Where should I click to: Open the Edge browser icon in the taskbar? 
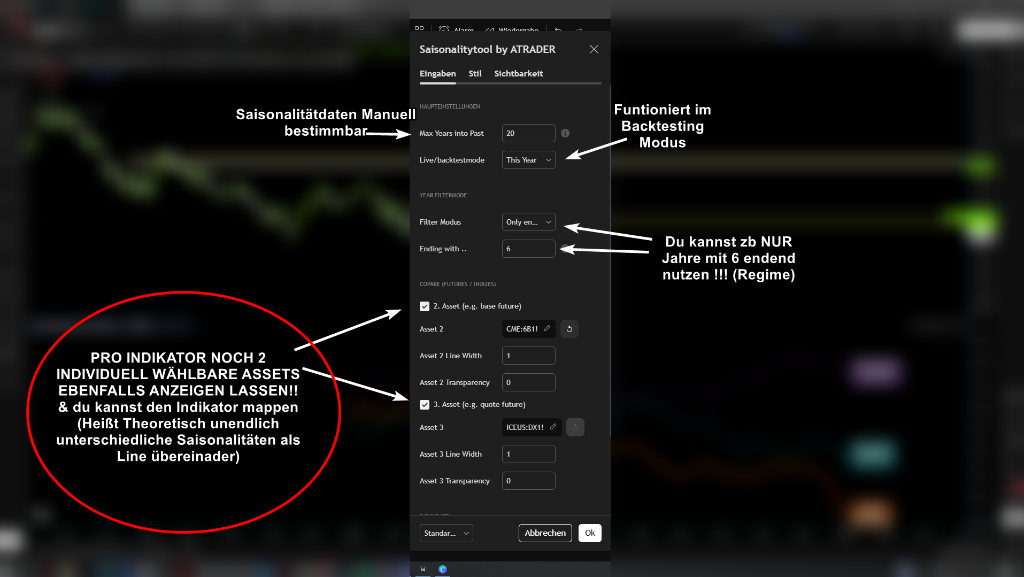point(443,569)
